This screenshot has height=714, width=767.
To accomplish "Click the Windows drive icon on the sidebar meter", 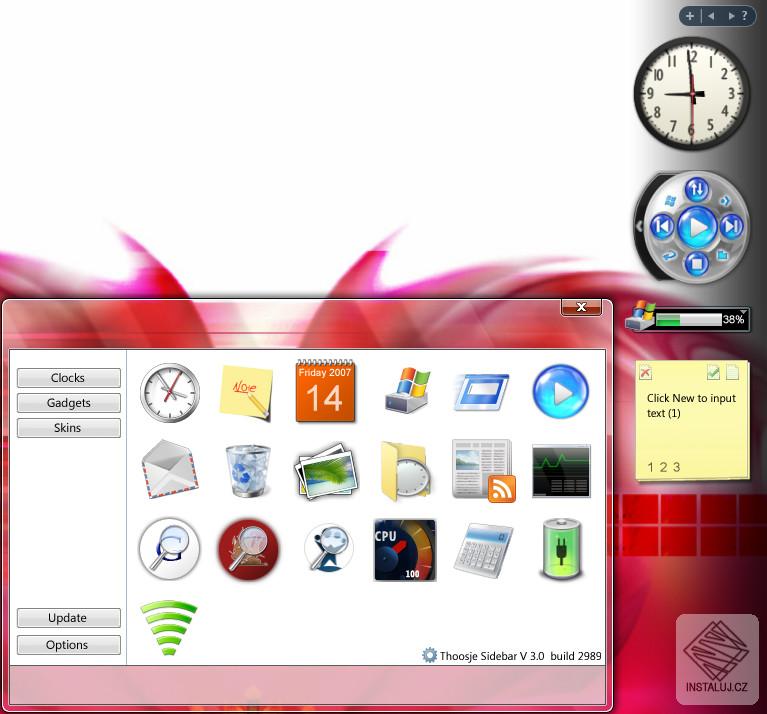I will [640, 315].
